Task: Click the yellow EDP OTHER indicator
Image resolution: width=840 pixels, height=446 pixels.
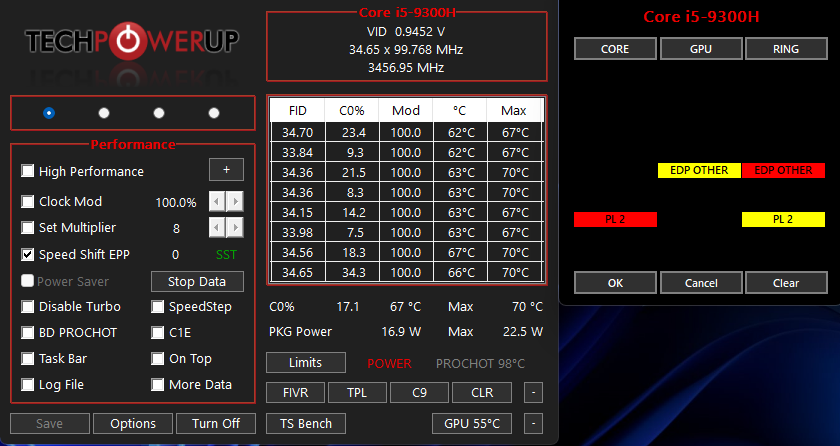Action: pos(699,170)
